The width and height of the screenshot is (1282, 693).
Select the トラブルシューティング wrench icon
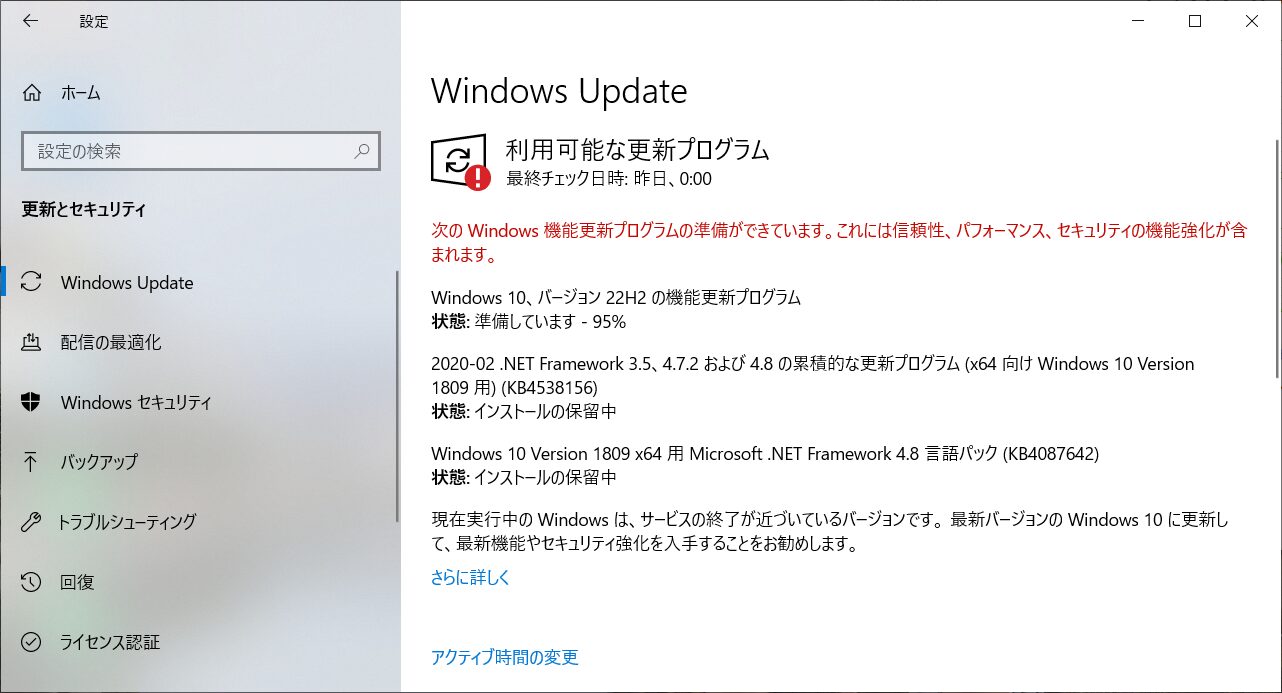tap(32, 522)
